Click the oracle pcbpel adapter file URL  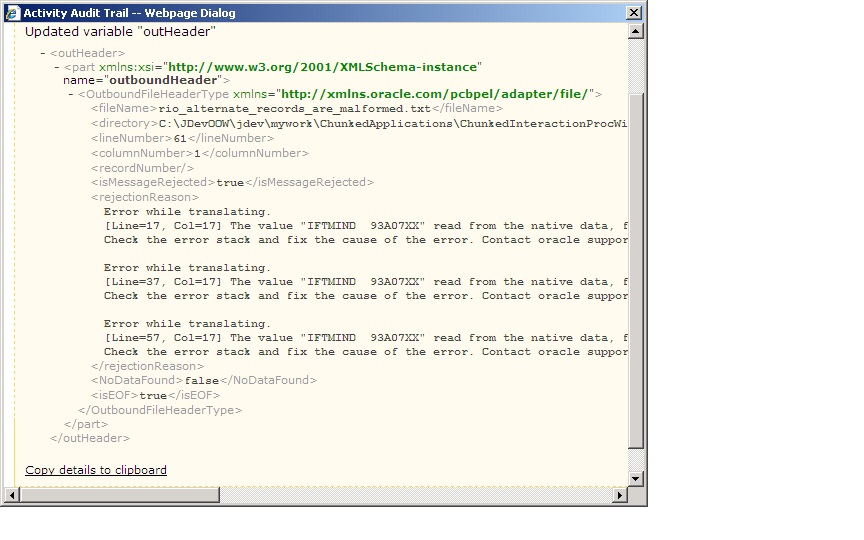click(x=435, y=94)
